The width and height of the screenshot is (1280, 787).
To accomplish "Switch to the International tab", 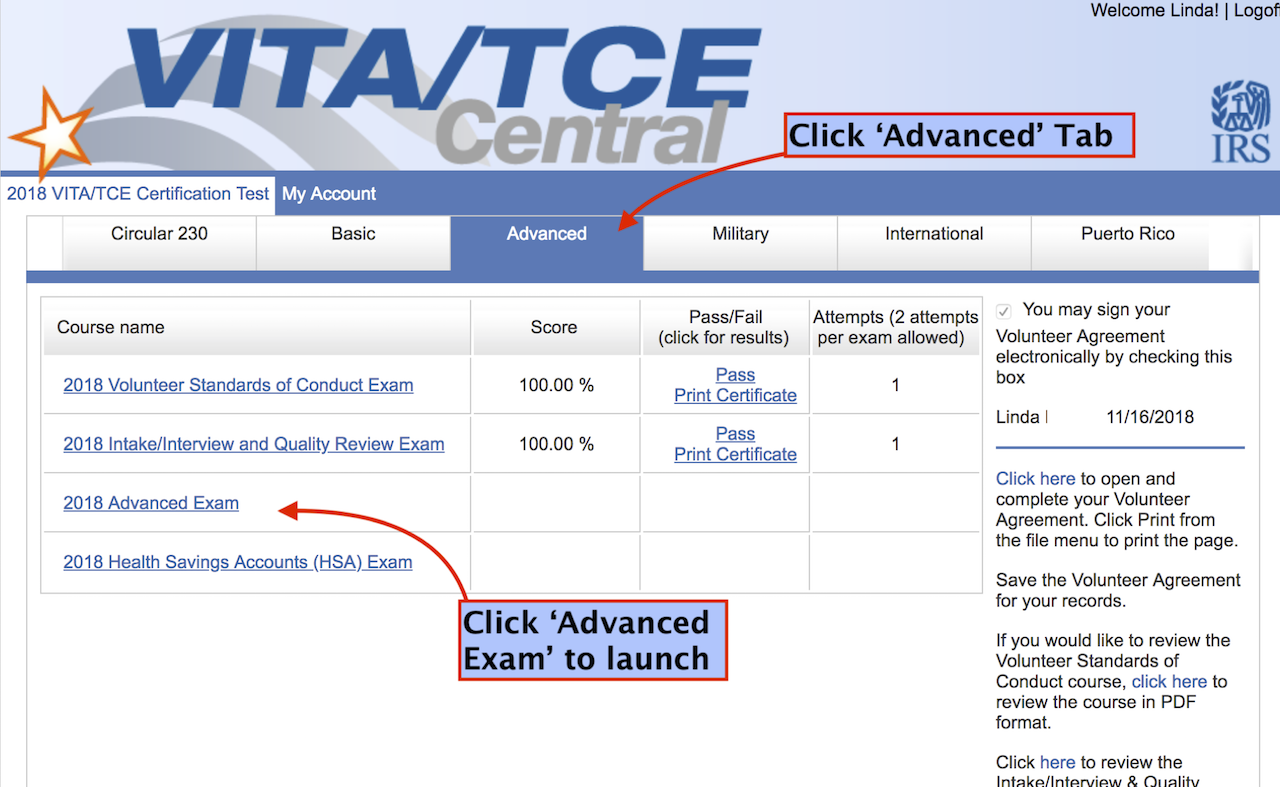I will 934,241.
